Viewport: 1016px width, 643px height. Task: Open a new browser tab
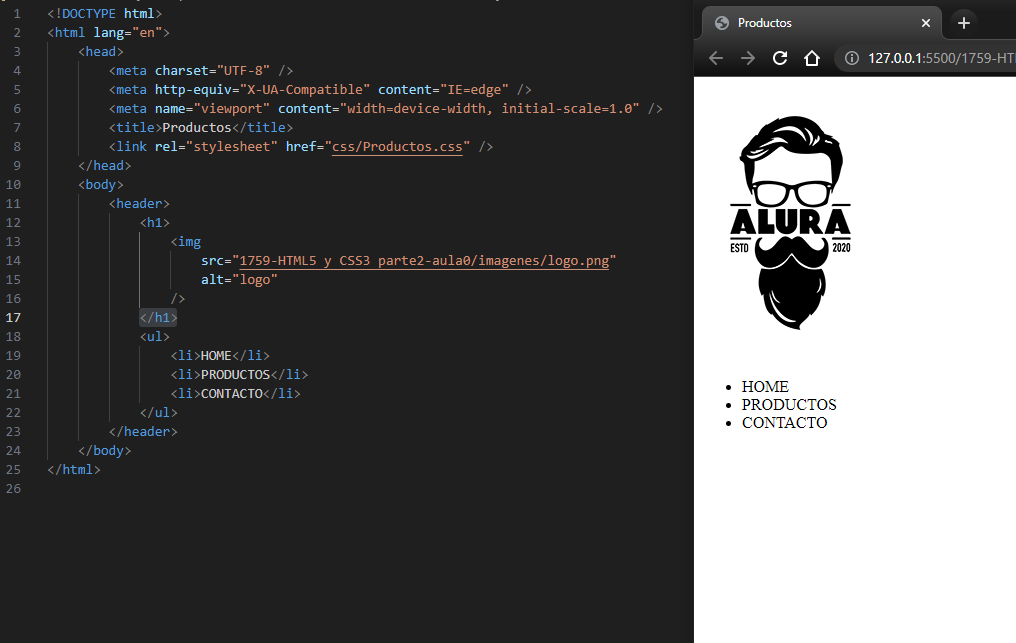[x=964, y=23]
